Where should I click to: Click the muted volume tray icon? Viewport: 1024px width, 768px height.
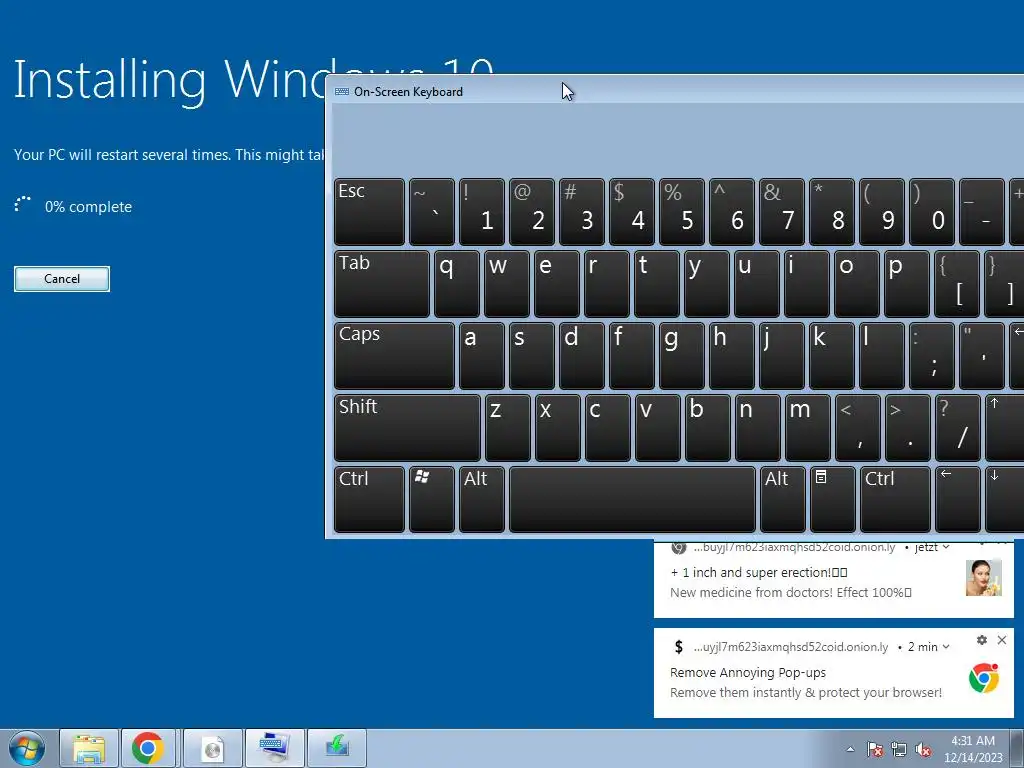tap(923, 749)
